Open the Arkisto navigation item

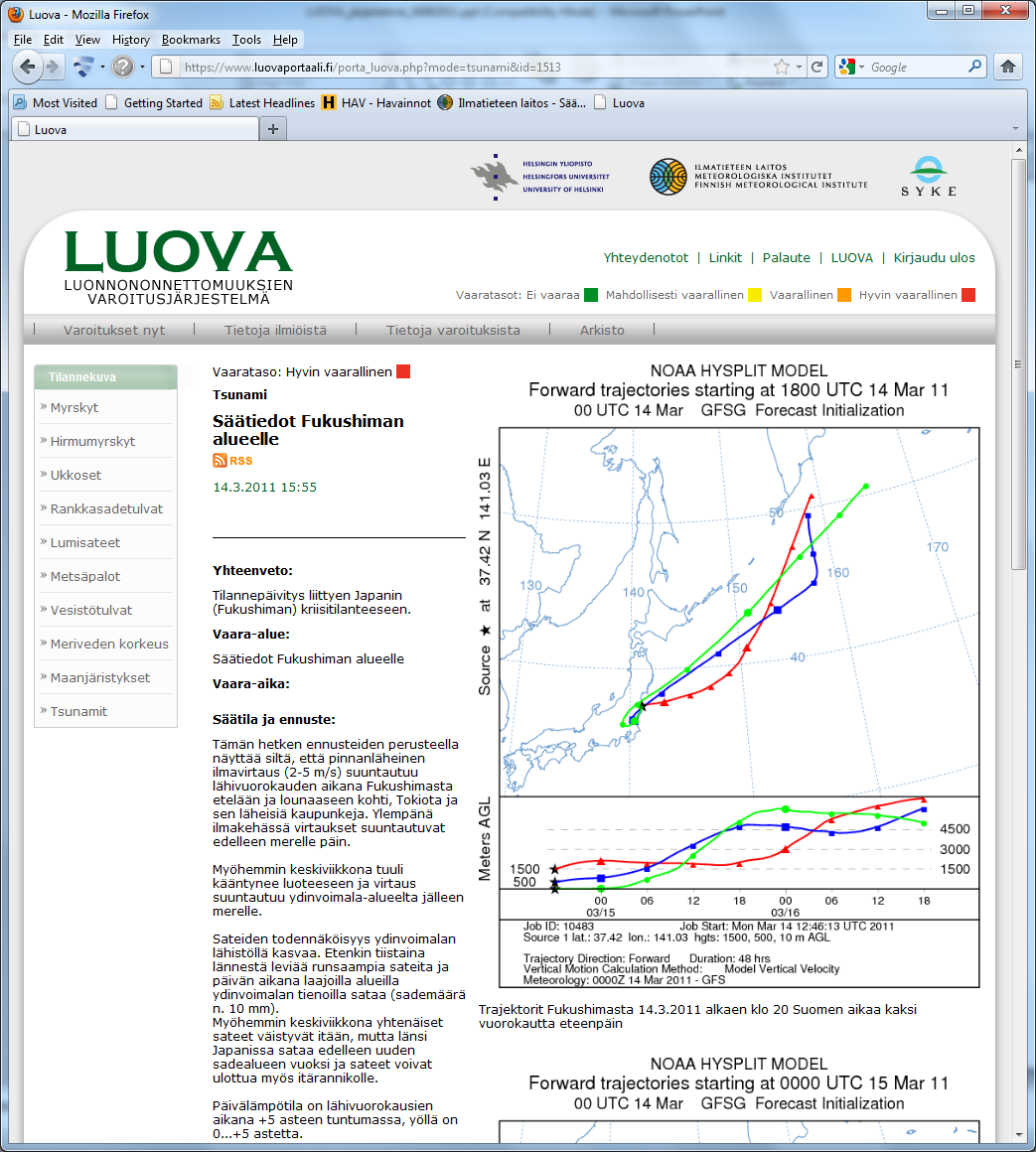pyautogui.click(x=603, y=330)
